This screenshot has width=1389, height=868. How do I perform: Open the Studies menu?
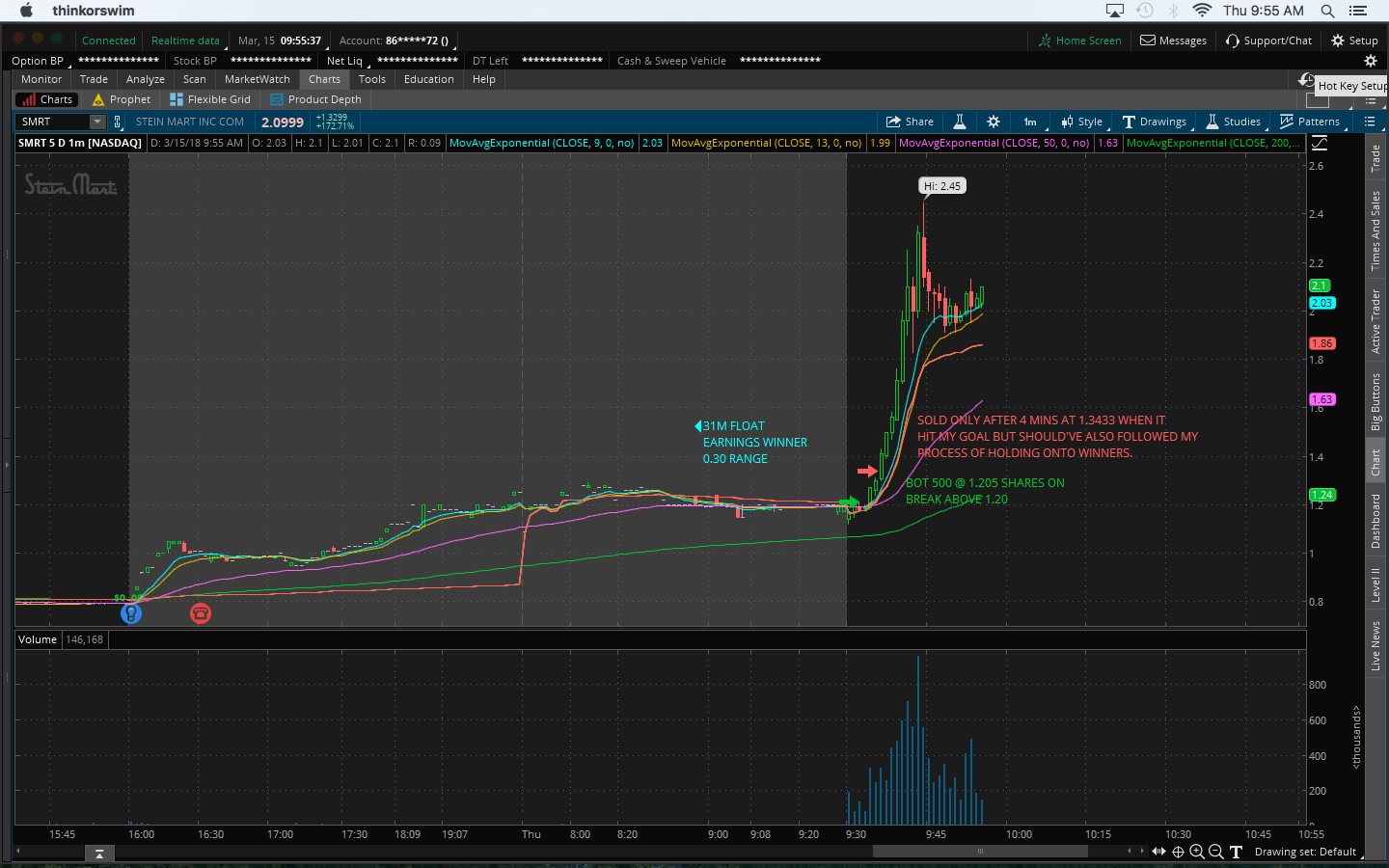point(1234,122)
